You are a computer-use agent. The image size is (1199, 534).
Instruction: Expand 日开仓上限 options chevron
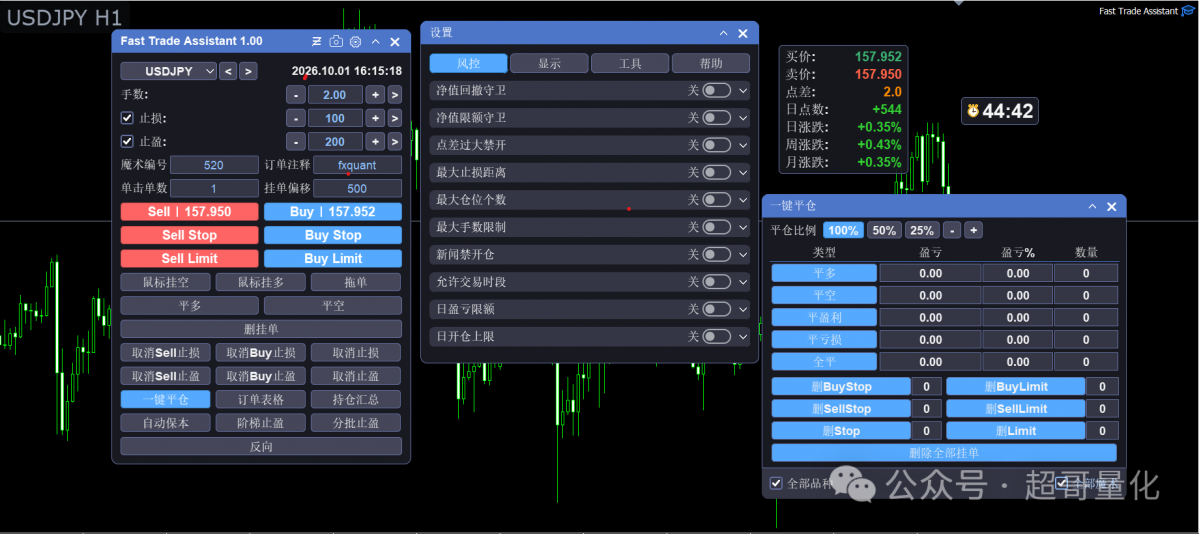pyautogui.click(x=742, y=337)
